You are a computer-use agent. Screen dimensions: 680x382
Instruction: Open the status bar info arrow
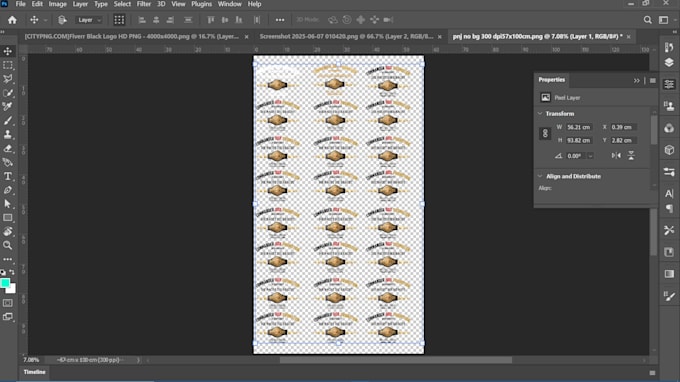(138, 360)
